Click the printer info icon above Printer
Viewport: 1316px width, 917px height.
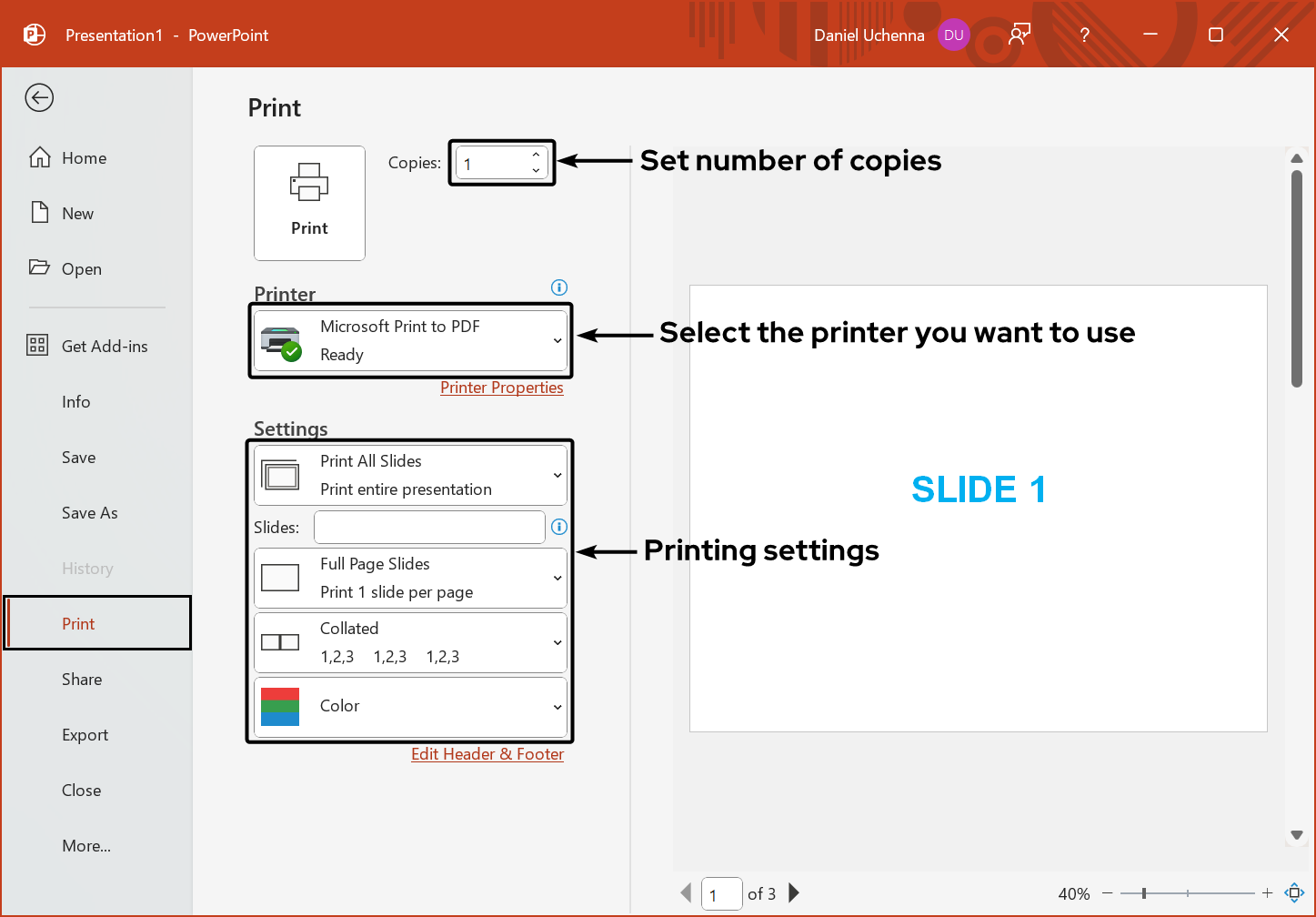pos(558,287)
